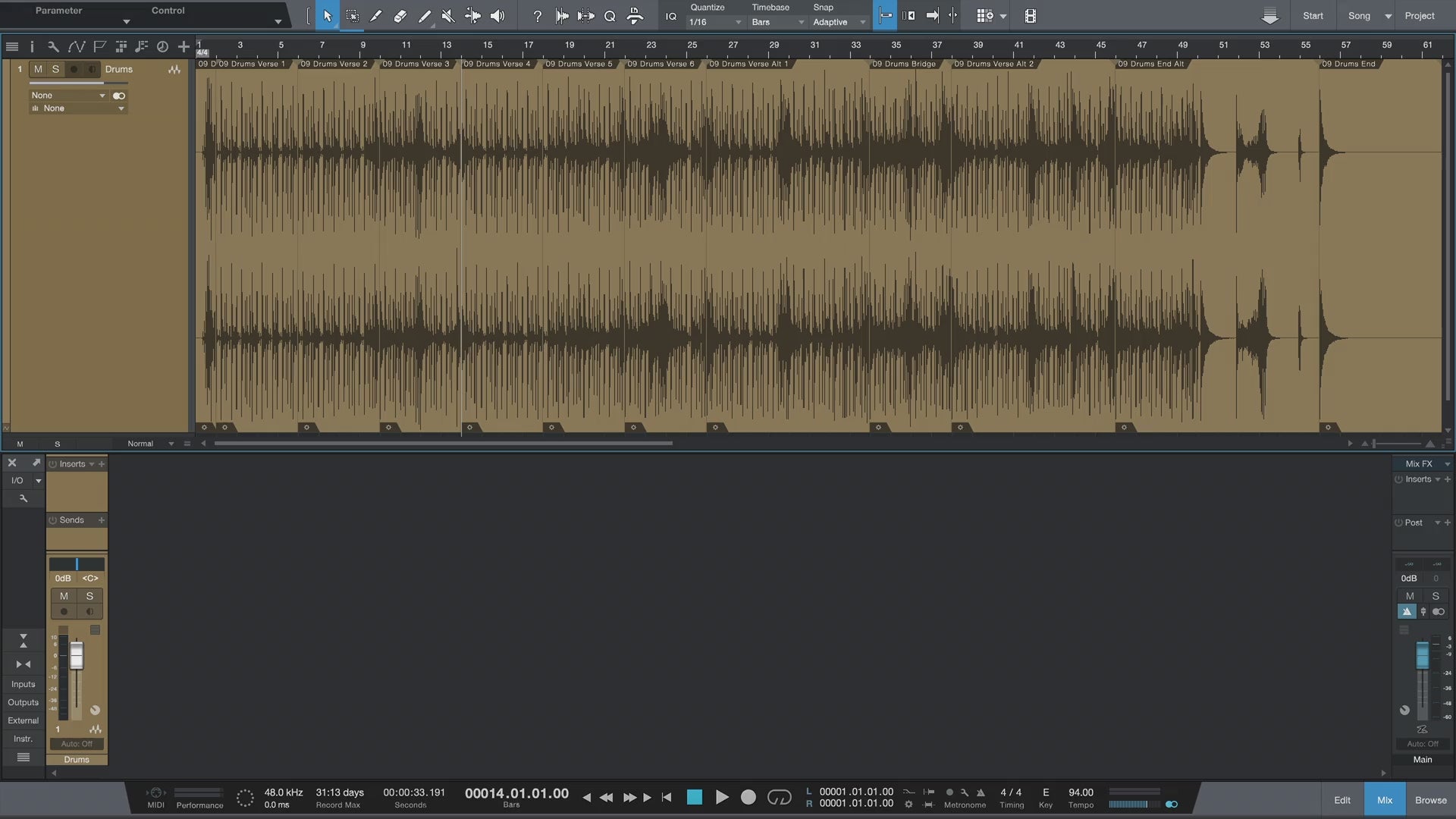Click the Tempo value 94.00
1456x819 pixels.
point(1081,792)
